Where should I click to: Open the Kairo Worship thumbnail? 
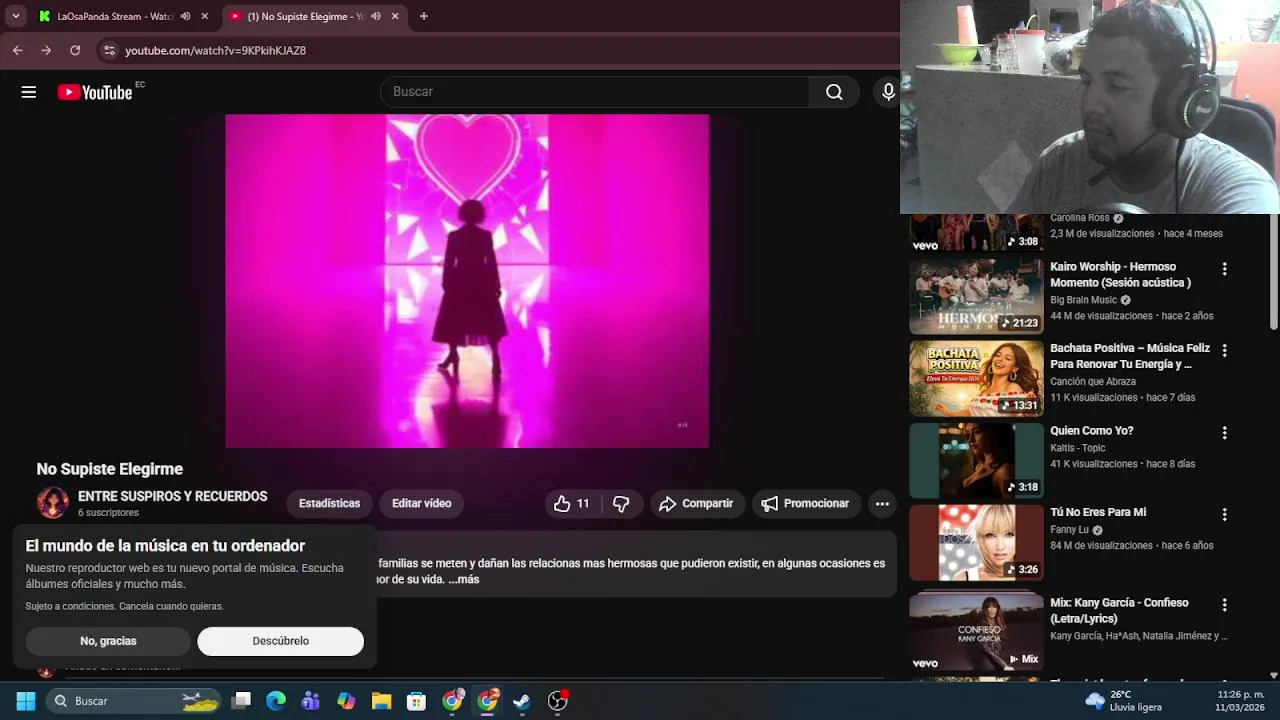point(976,296)
